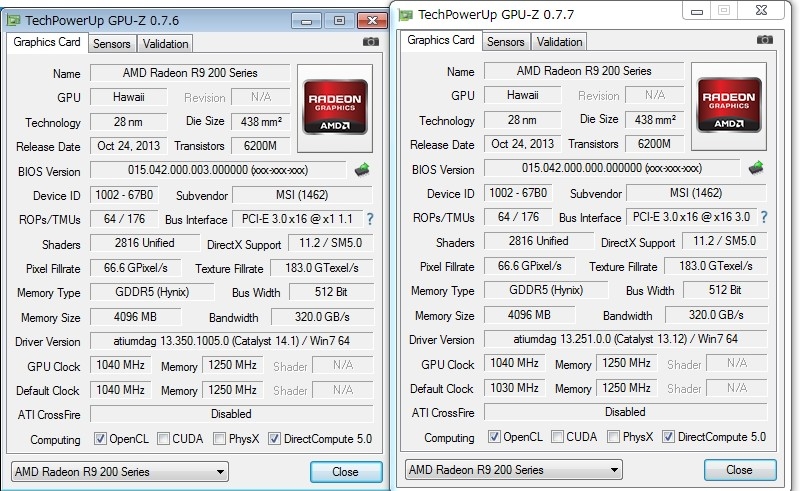The width and height of the screenshot is (800, 491).
Task: Click the BIOS save chip icon in GPU-Z 0.7.7
Action: [x=756, y=167]
